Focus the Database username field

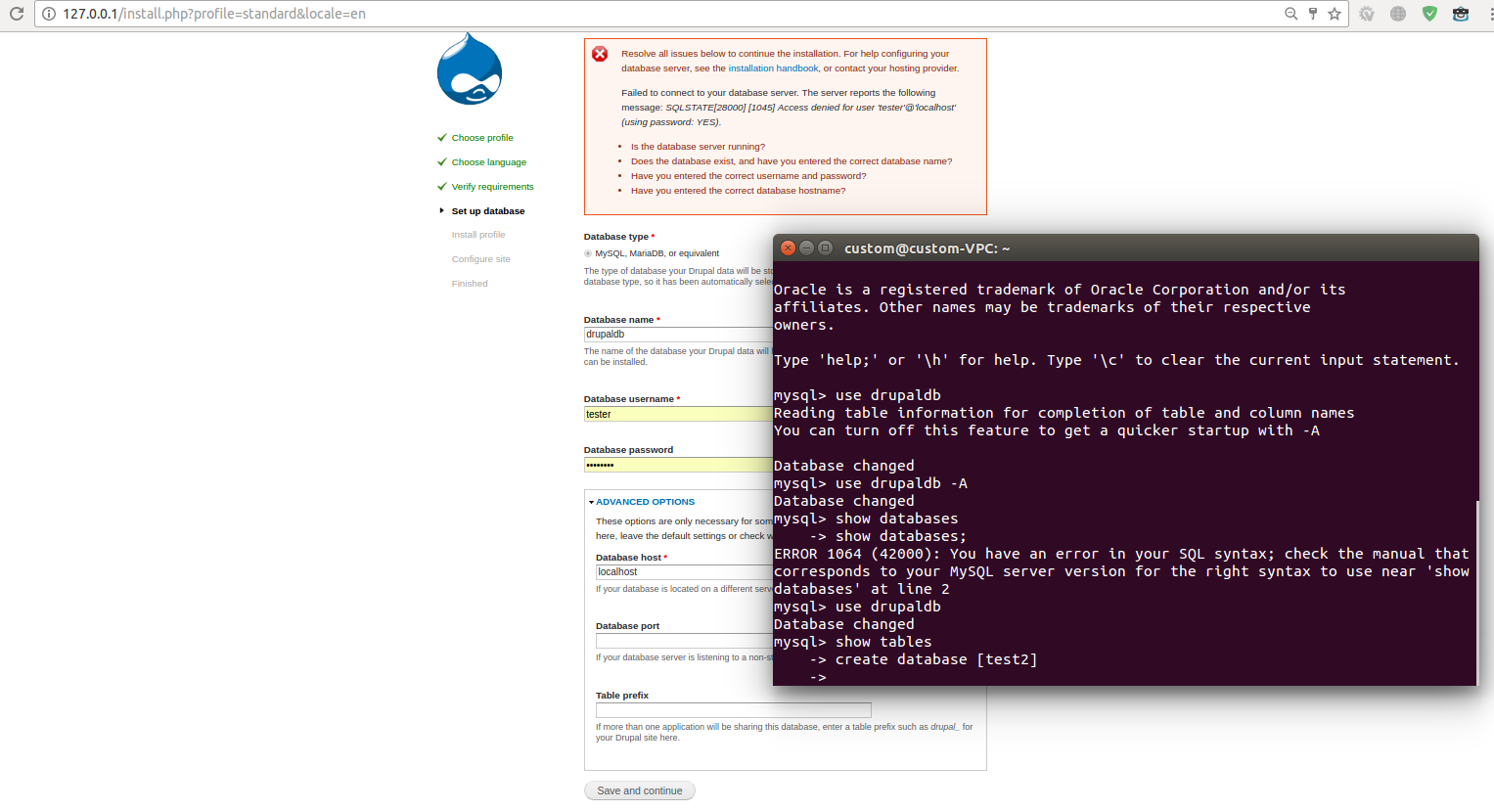click(678, 414)
